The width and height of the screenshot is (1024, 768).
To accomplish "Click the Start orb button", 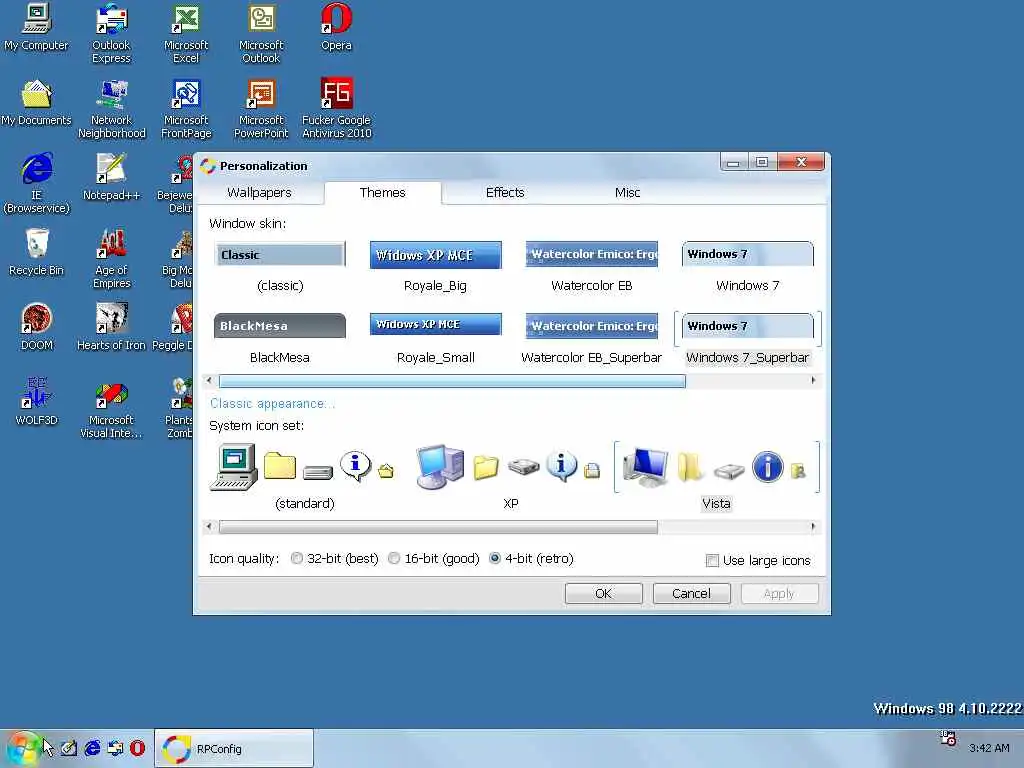I will click(22, 748).
